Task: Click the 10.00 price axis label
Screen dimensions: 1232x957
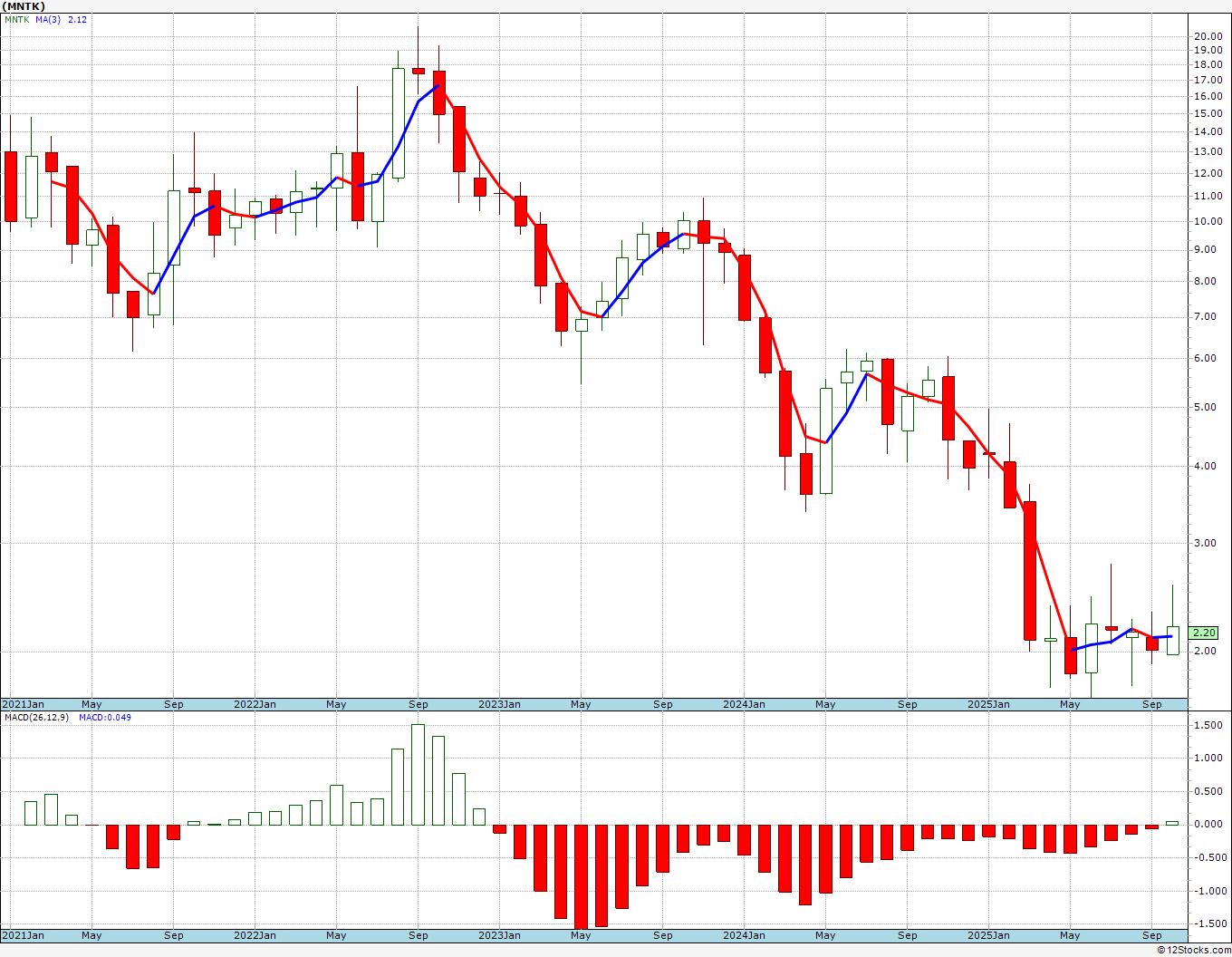Action: 1208,221
